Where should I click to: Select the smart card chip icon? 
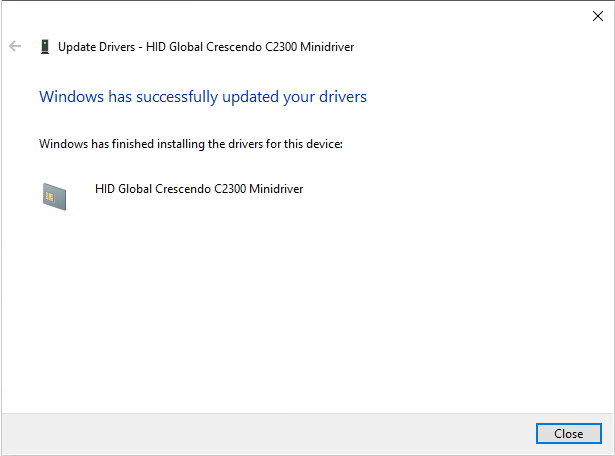pyautogui.click(x=54, y=197)
